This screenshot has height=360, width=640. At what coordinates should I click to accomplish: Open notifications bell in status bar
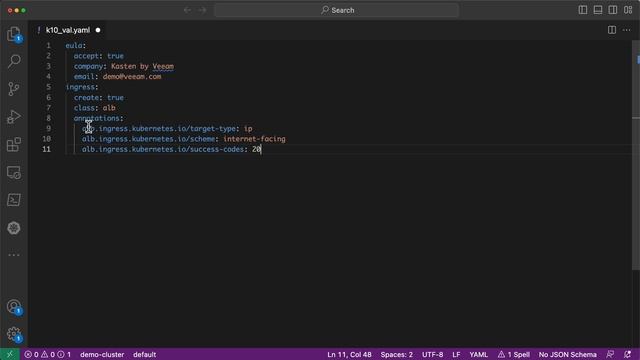point(627,354)
